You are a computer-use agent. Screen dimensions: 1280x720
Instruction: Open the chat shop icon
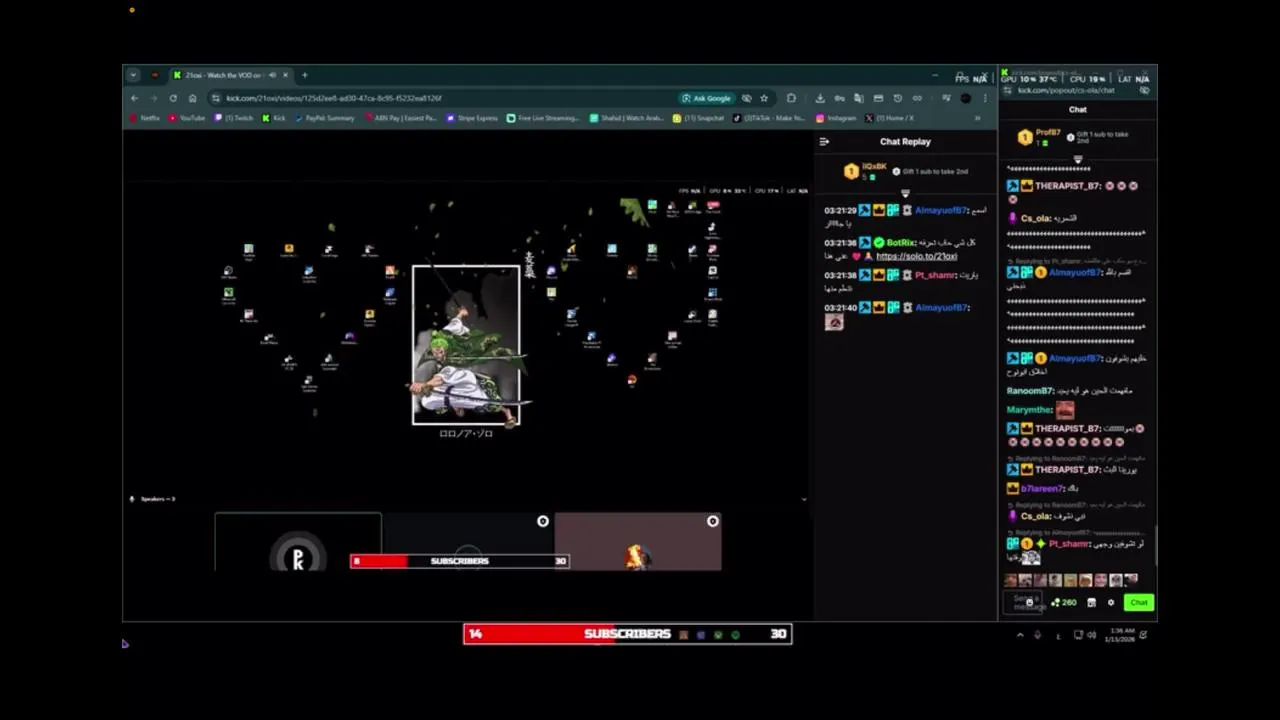click(1091, 602)
